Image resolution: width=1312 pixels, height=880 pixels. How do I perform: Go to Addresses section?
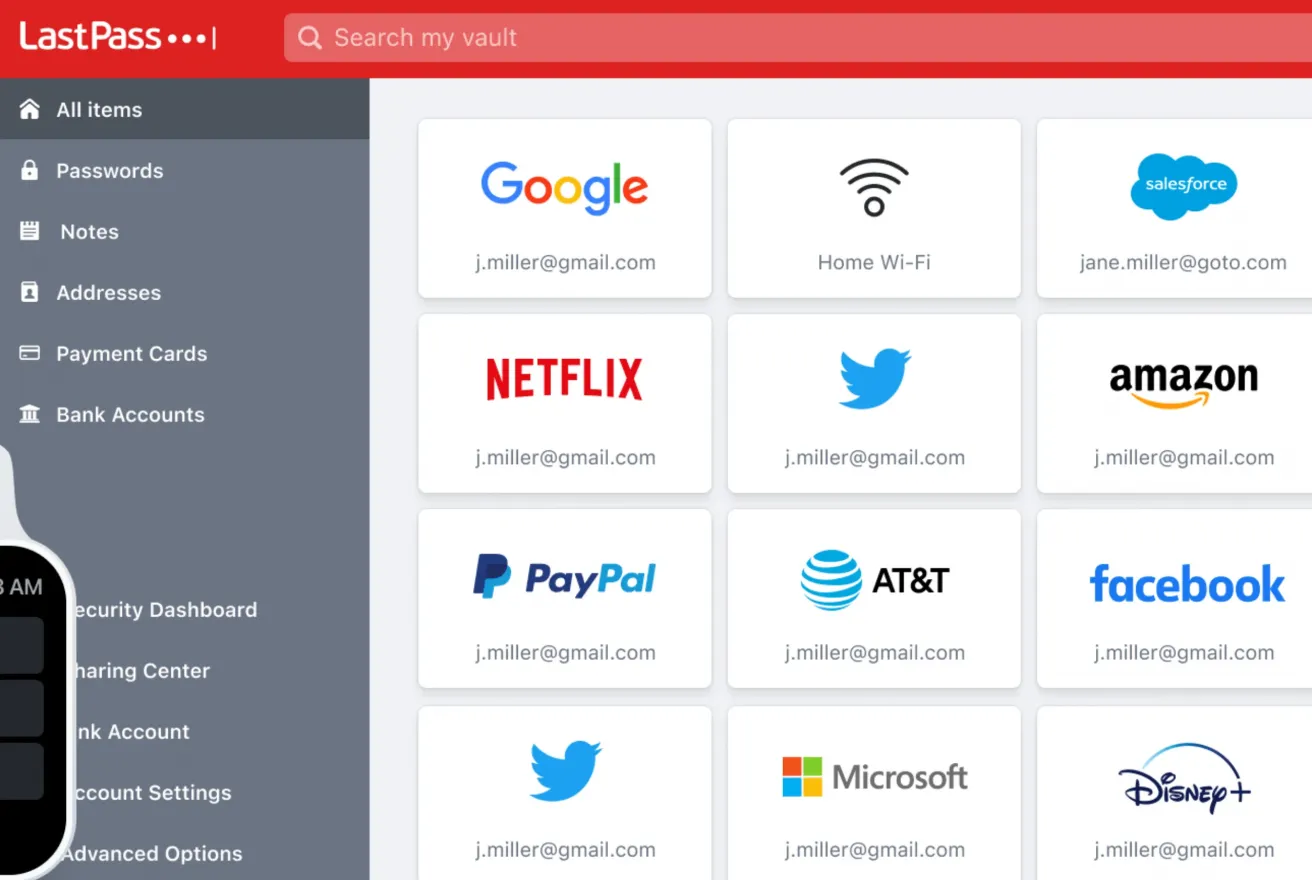(x=184, y=292)
